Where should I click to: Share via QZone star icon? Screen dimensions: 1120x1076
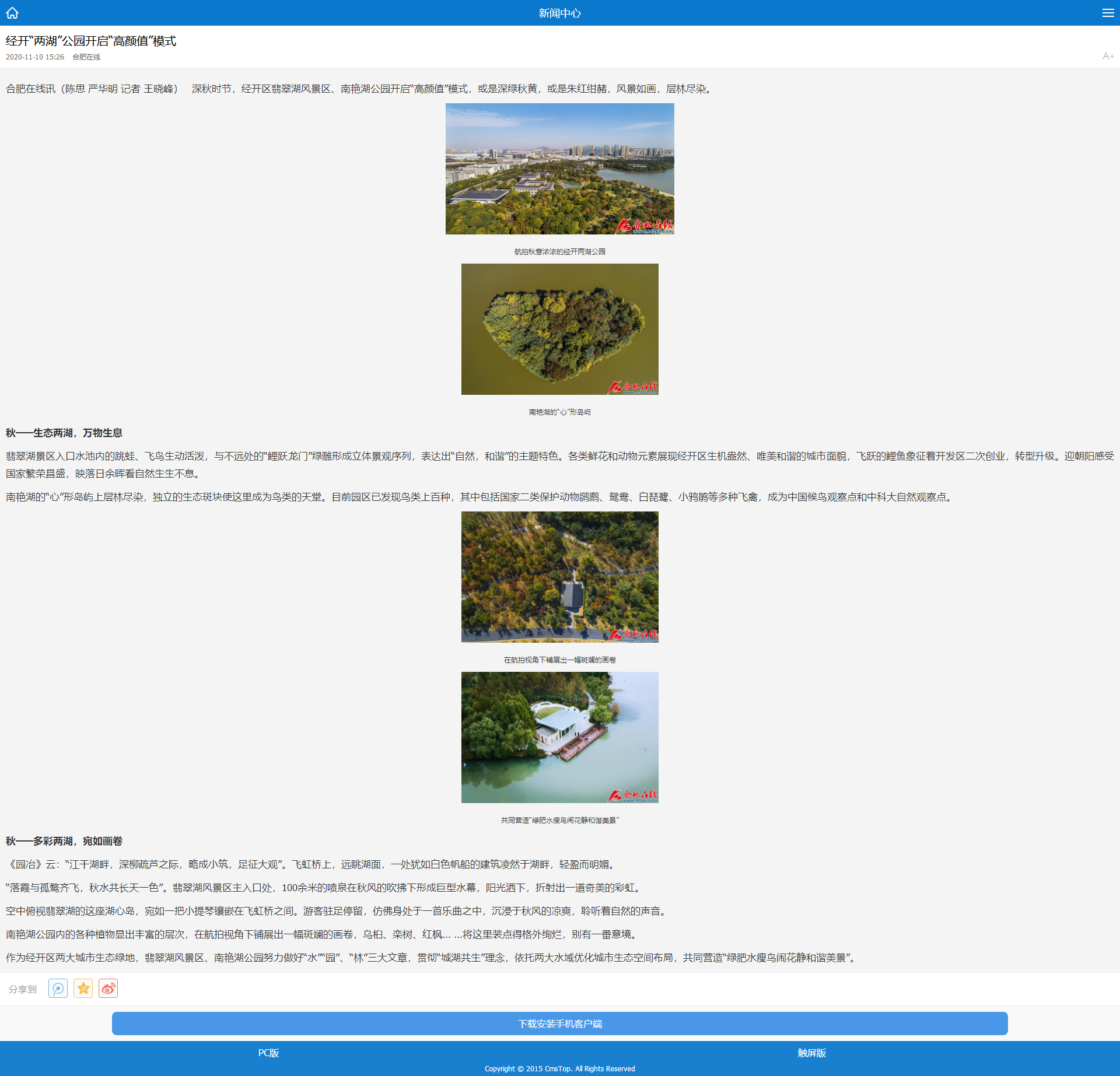(x=83, y=989)
